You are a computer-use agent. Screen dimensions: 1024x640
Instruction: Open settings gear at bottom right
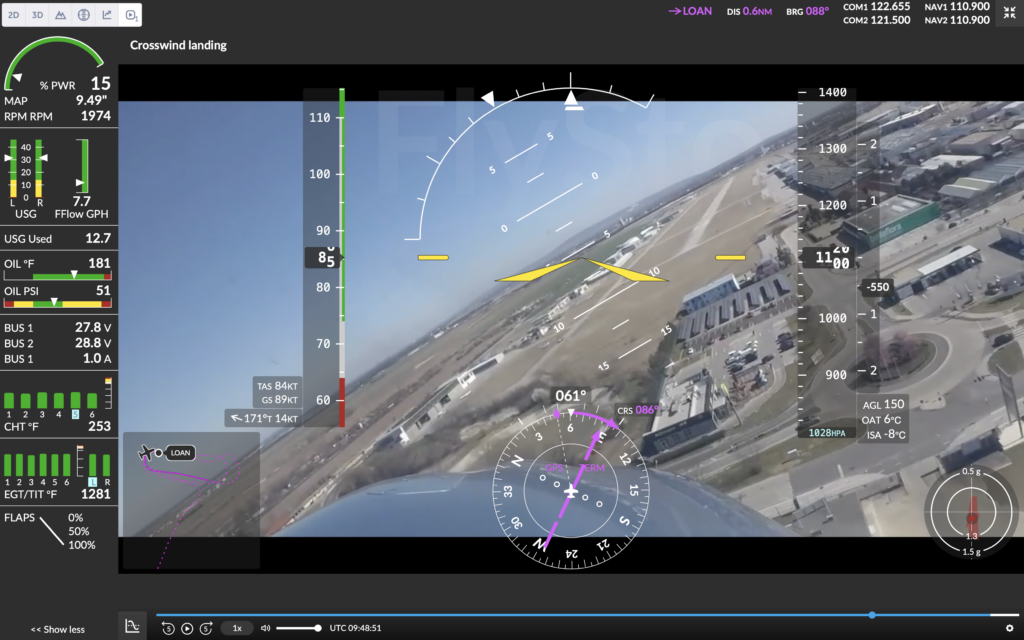pyautogui.click(x=1009, y=628)
